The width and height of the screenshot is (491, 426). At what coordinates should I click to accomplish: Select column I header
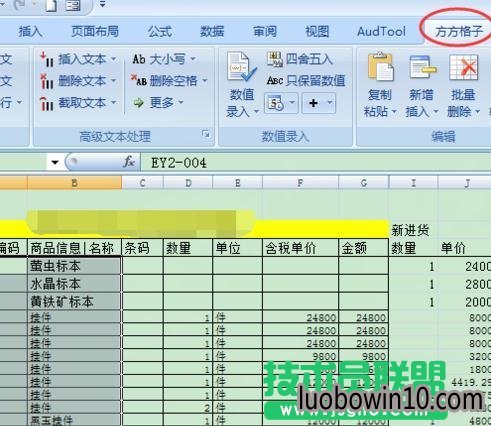(413, 183)
